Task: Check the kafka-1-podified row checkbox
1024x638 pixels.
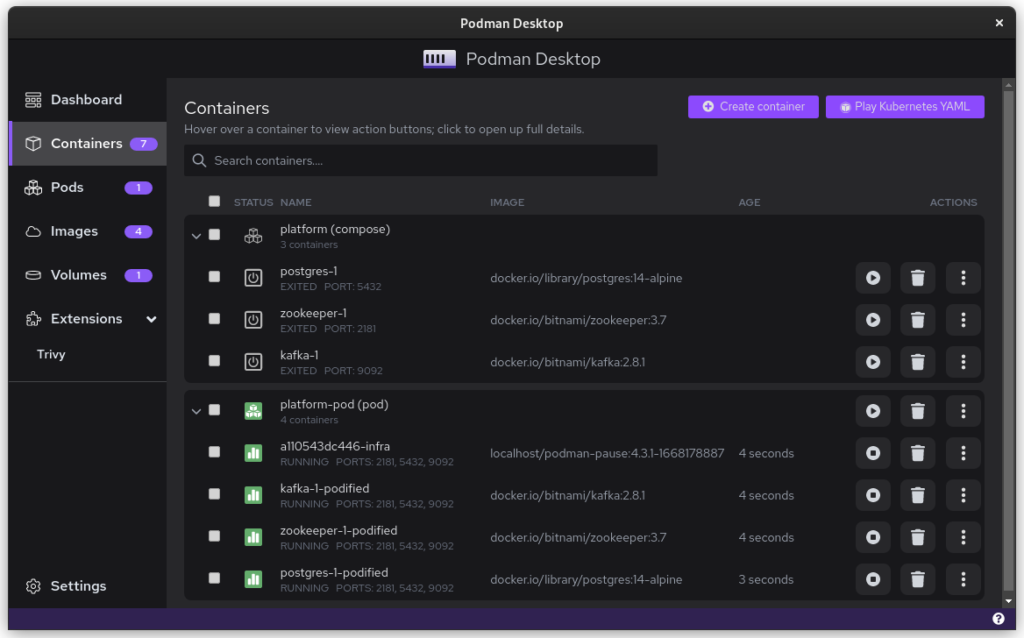Action: point(214,495)
